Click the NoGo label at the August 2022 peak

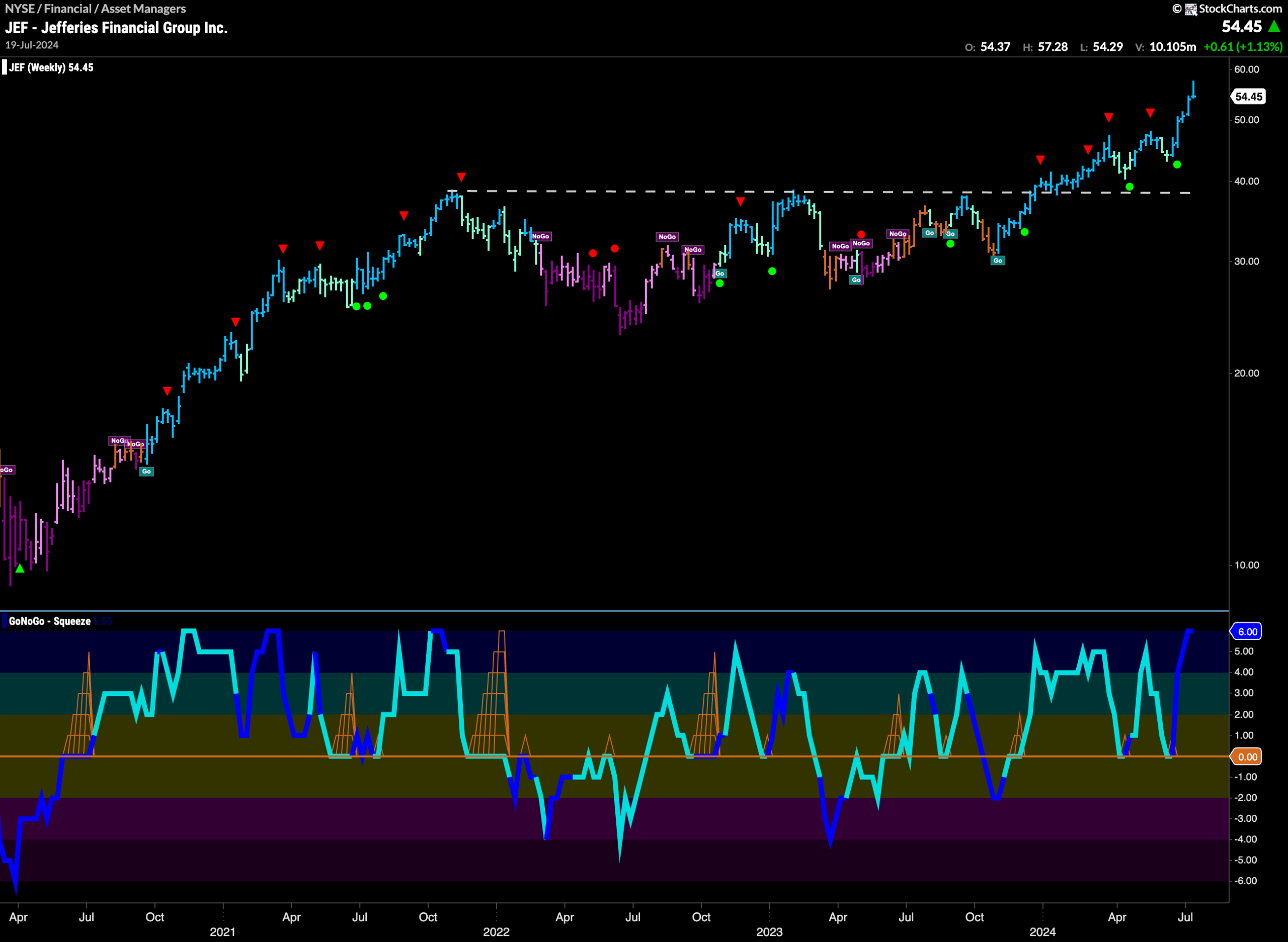click(x=667, y=237)
